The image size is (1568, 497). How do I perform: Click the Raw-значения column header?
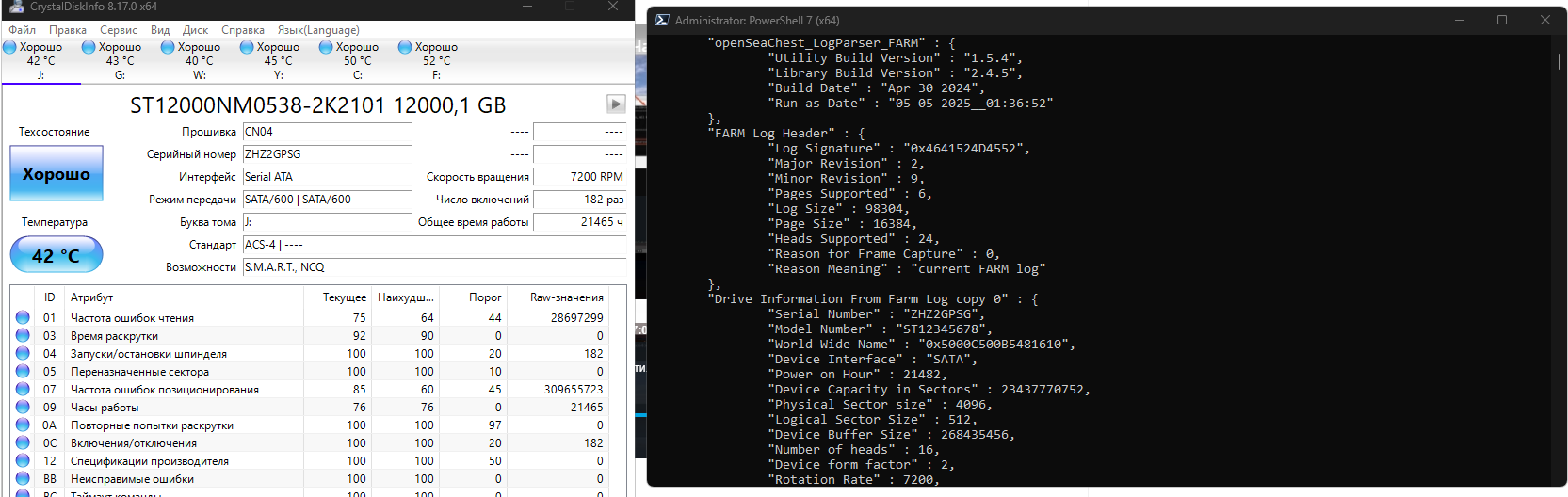(558, 297)
